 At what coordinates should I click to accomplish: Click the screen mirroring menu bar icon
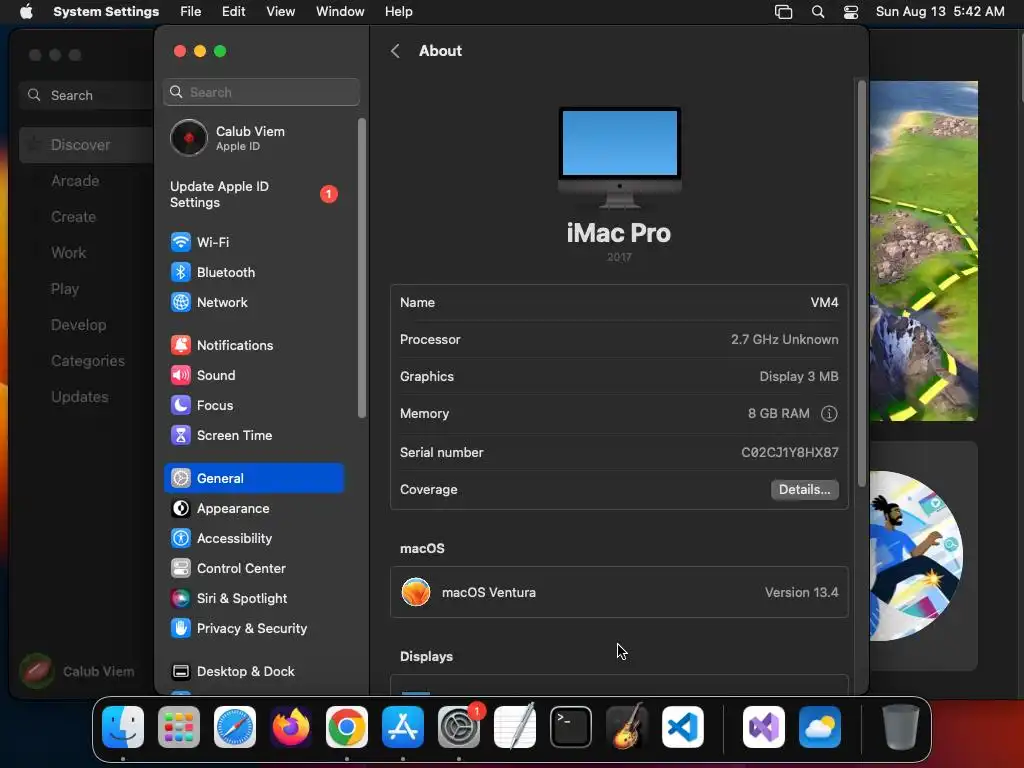click(783, 12)
